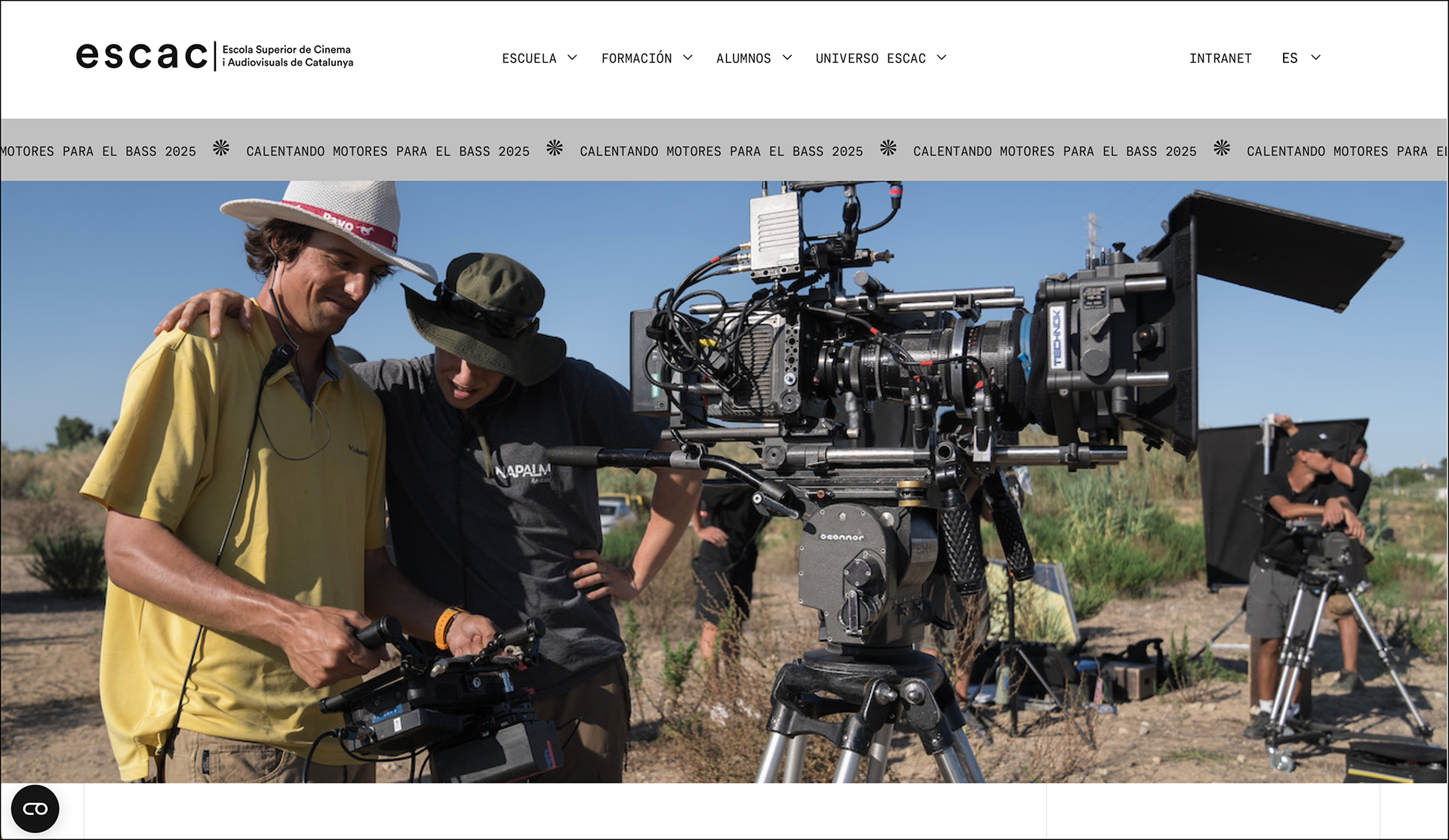Click the escac logo in header
The width and height of the screenshot is (1449, 840).
pos(142,56)
